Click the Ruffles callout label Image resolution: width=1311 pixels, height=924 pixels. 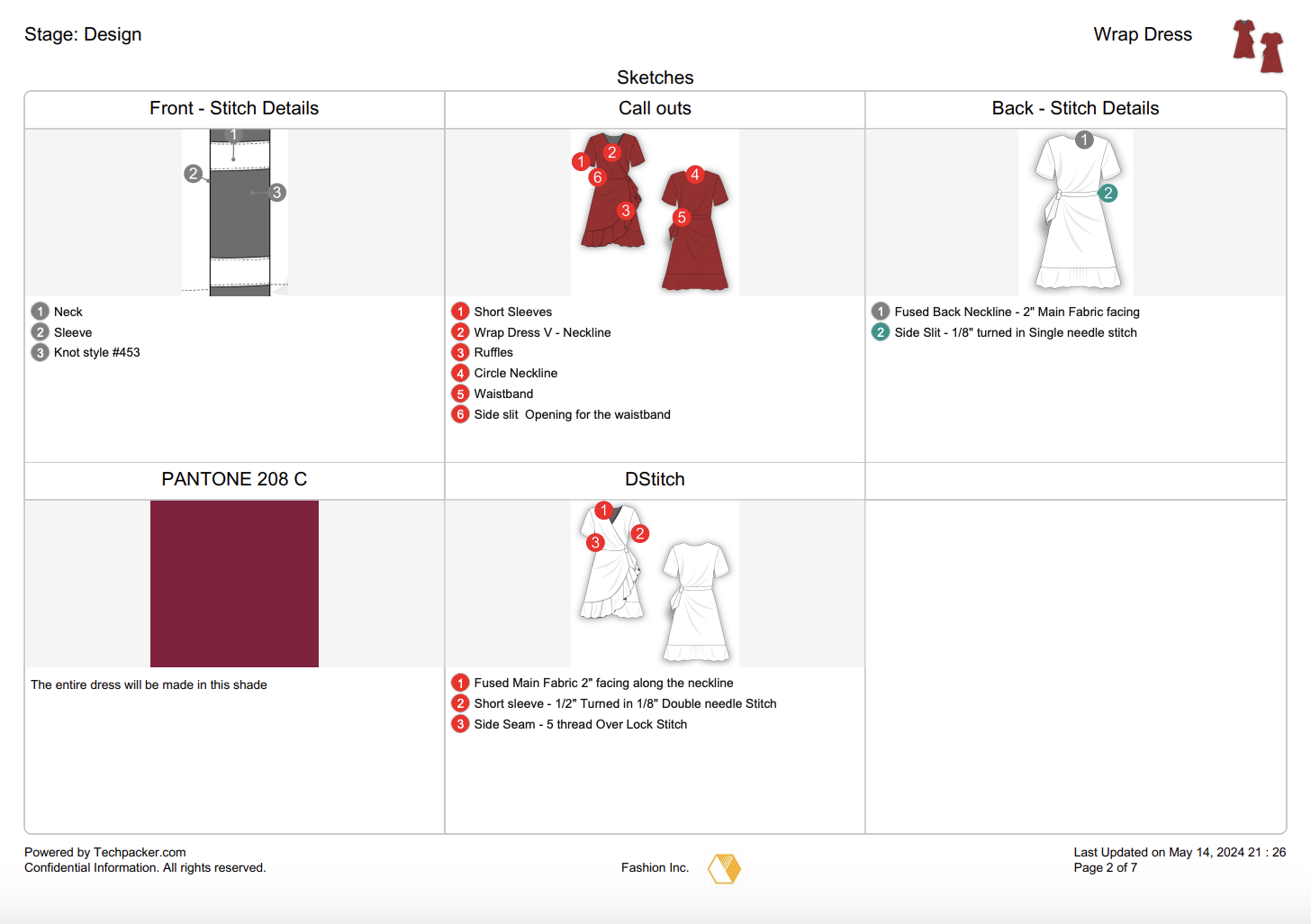click(493, 352)
